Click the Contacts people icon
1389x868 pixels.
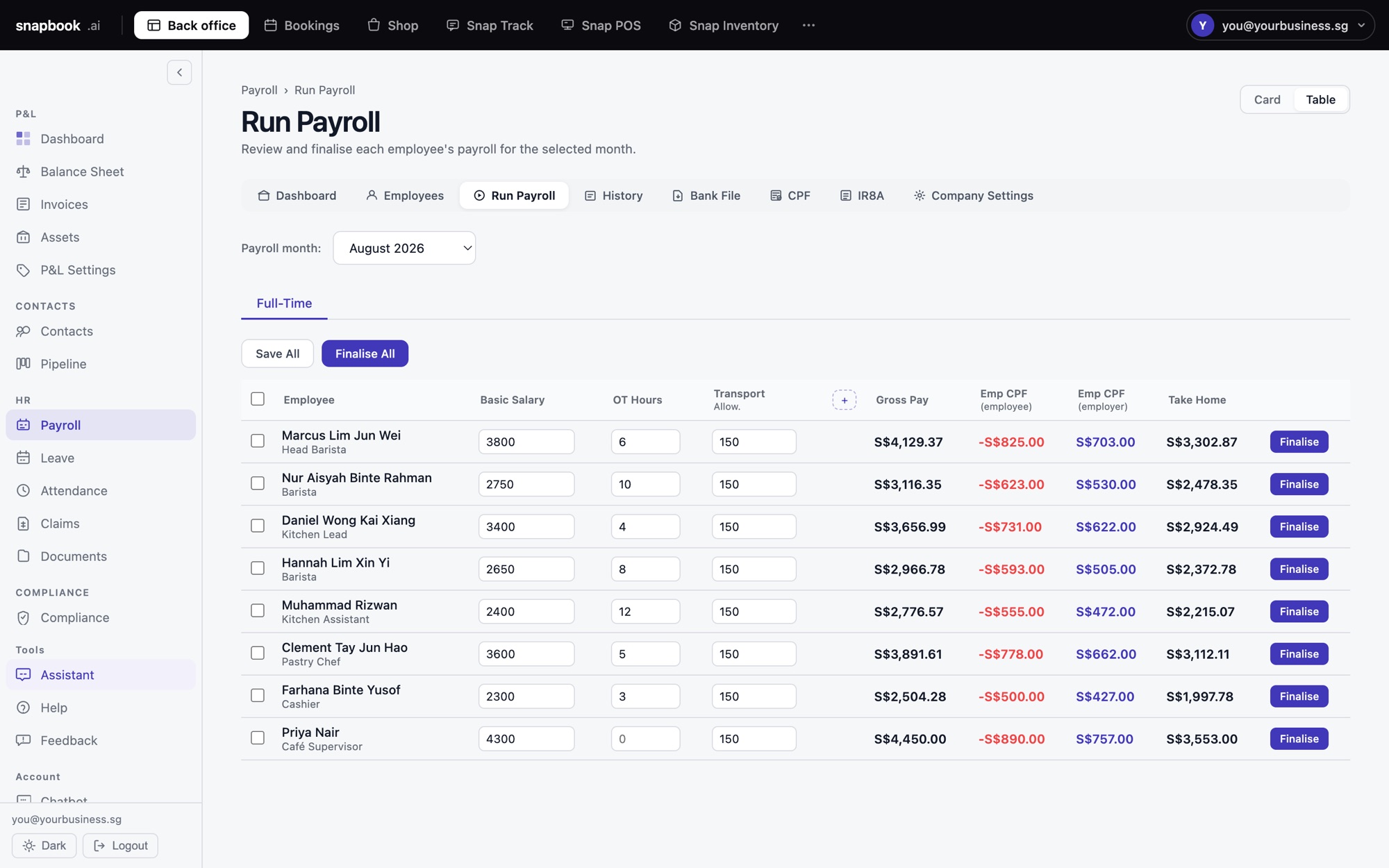(24, 331)
